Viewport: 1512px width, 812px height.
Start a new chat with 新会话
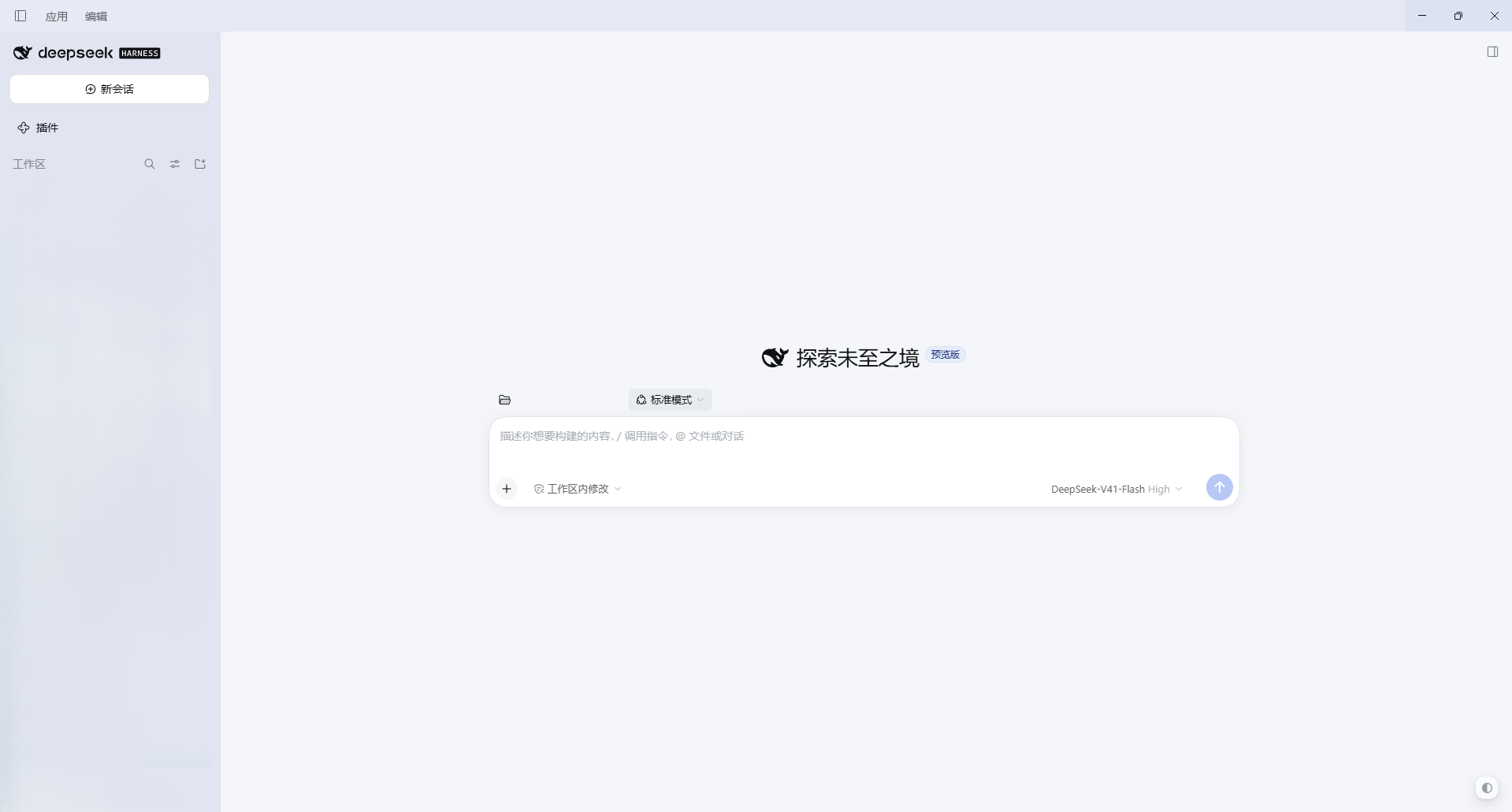click(x=110, y=89)
